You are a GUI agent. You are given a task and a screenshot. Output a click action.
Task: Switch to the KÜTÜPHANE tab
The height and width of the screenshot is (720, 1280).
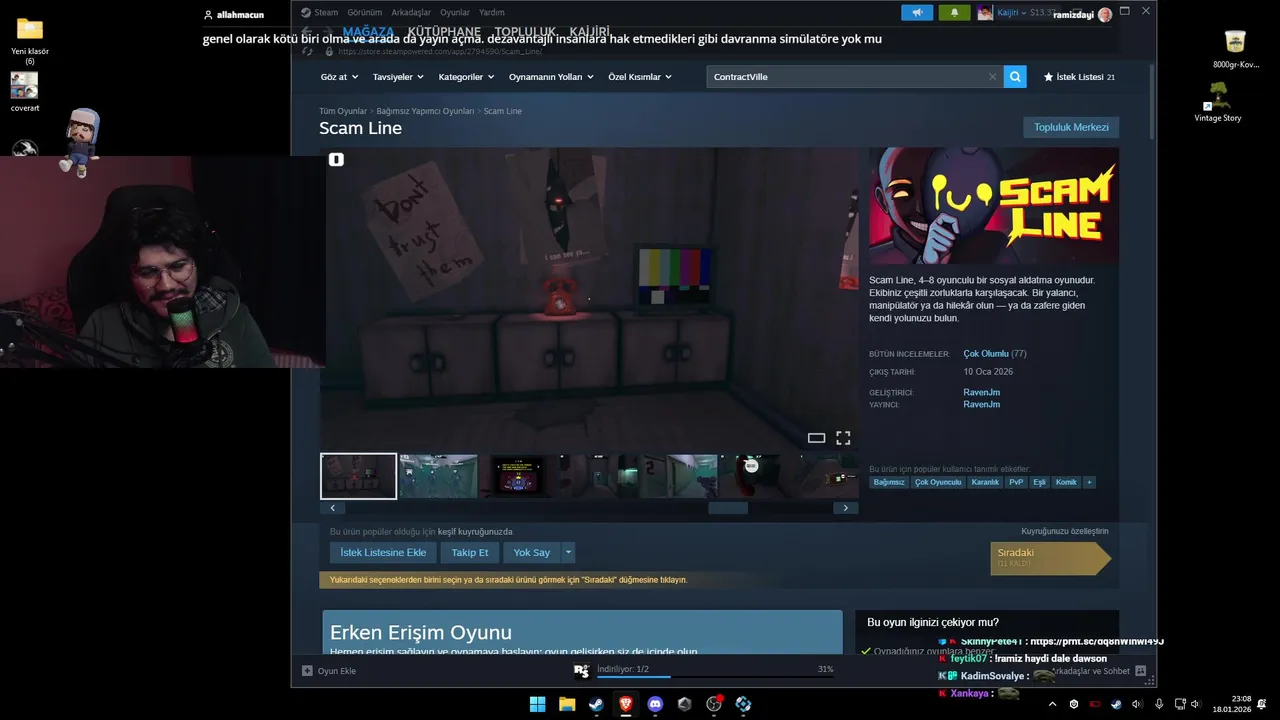pos(444,32)
